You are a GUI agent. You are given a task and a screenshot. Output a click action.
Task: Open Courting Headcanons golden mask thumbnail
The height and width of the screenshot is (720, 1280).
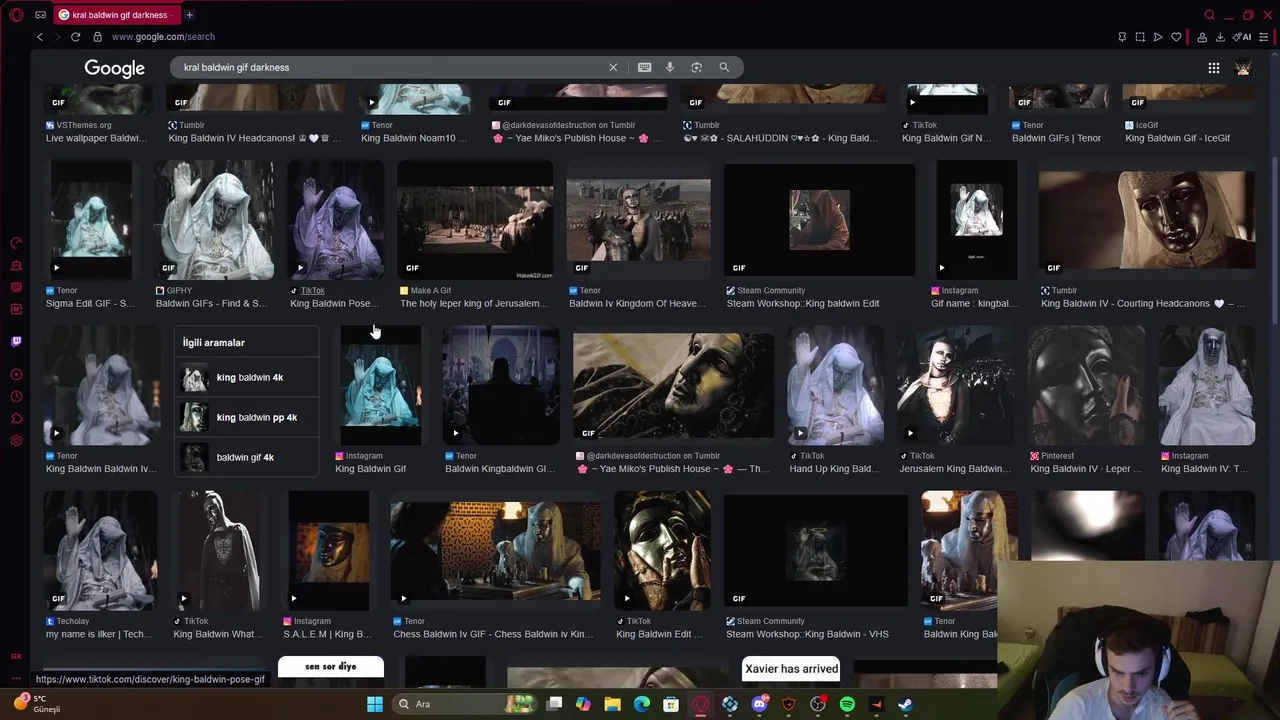coord(1146,220)
